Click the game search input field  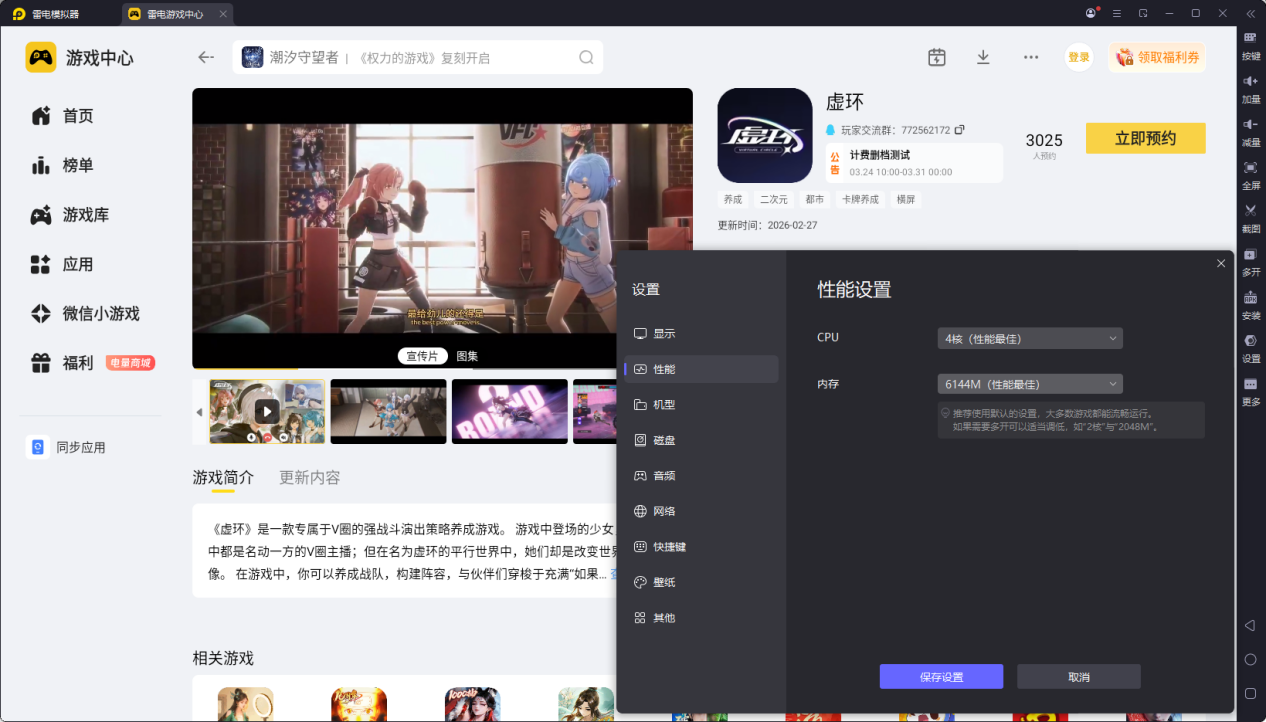pos(420,58)
